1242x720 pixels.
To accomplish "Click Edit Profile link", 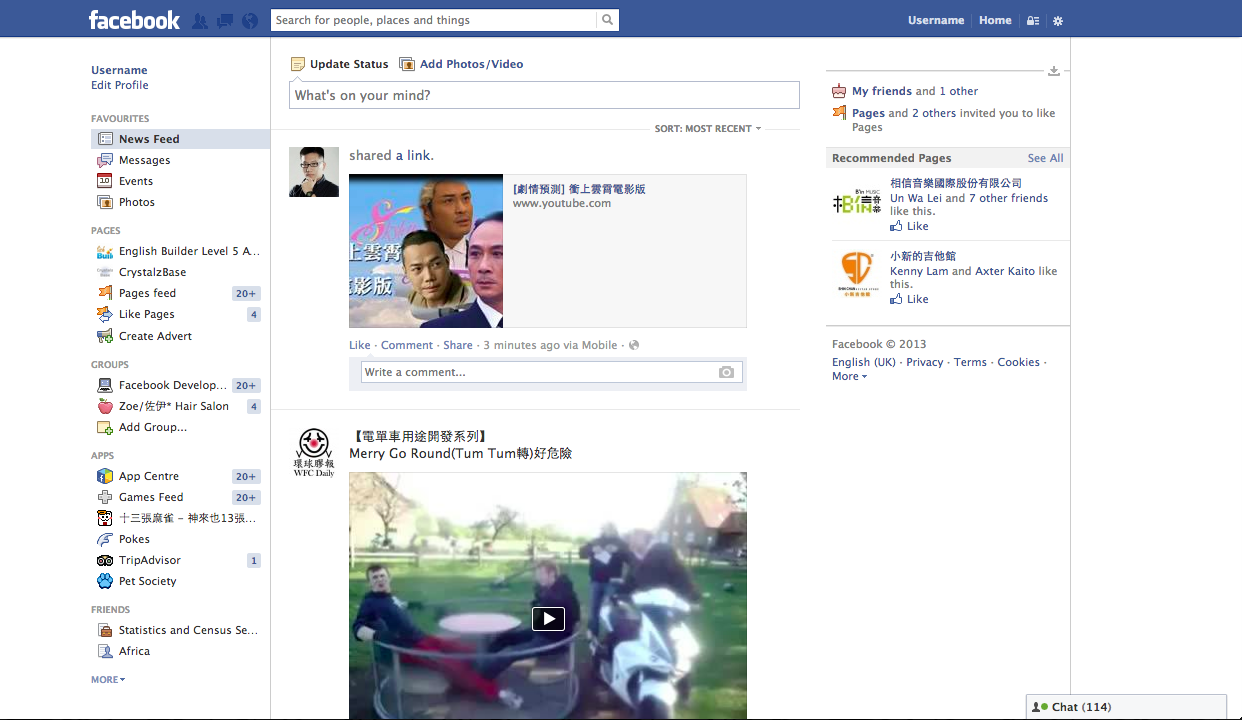I will (120, 85).
